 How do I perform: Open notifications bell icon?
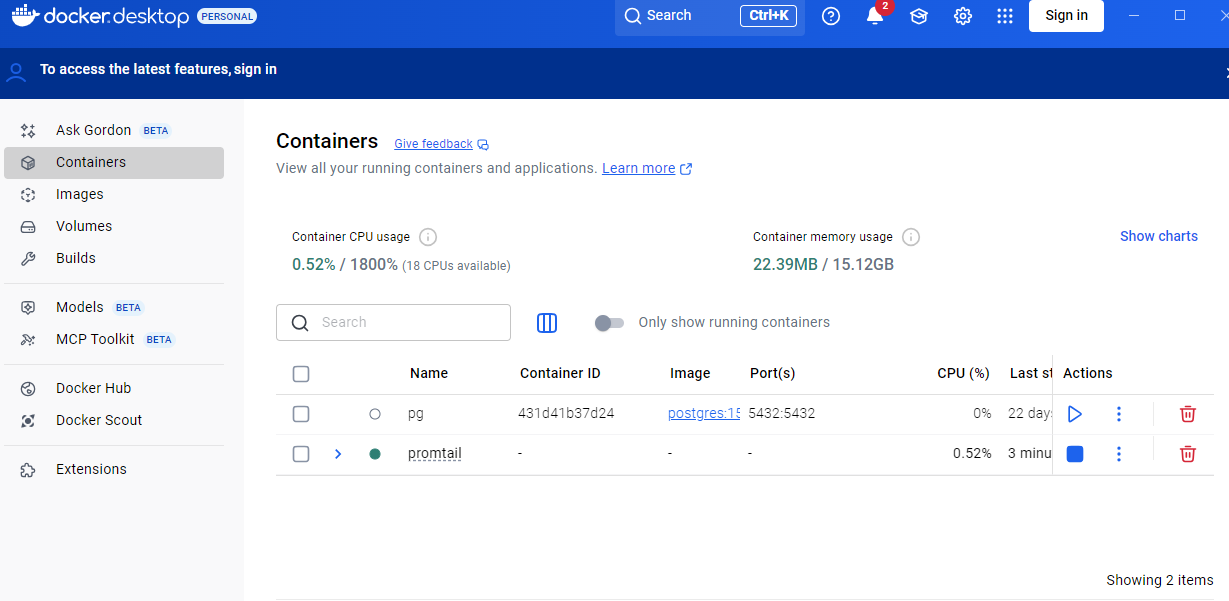(875, 16)
